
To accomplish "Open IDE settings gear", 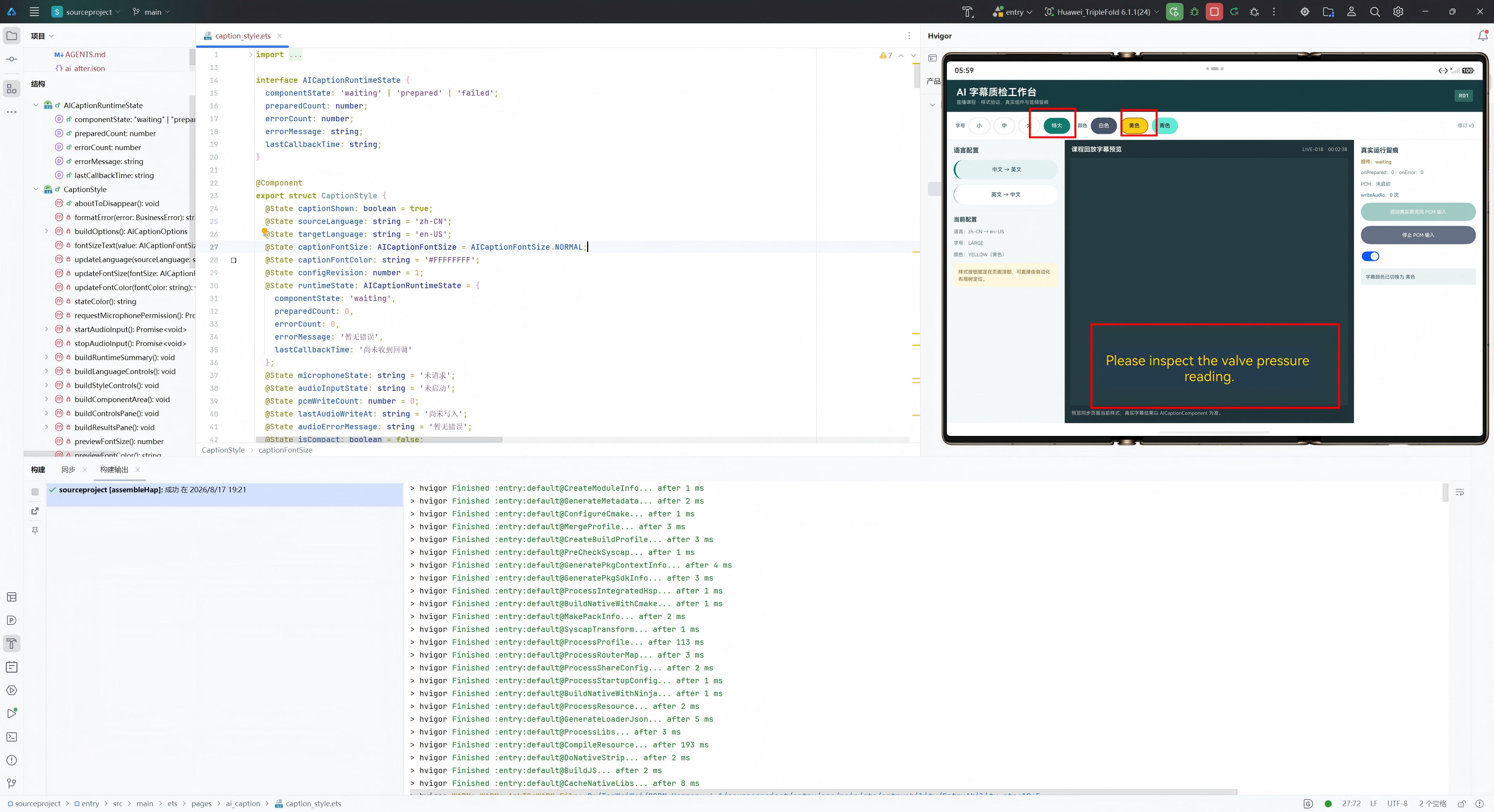I will [1398, 12].
